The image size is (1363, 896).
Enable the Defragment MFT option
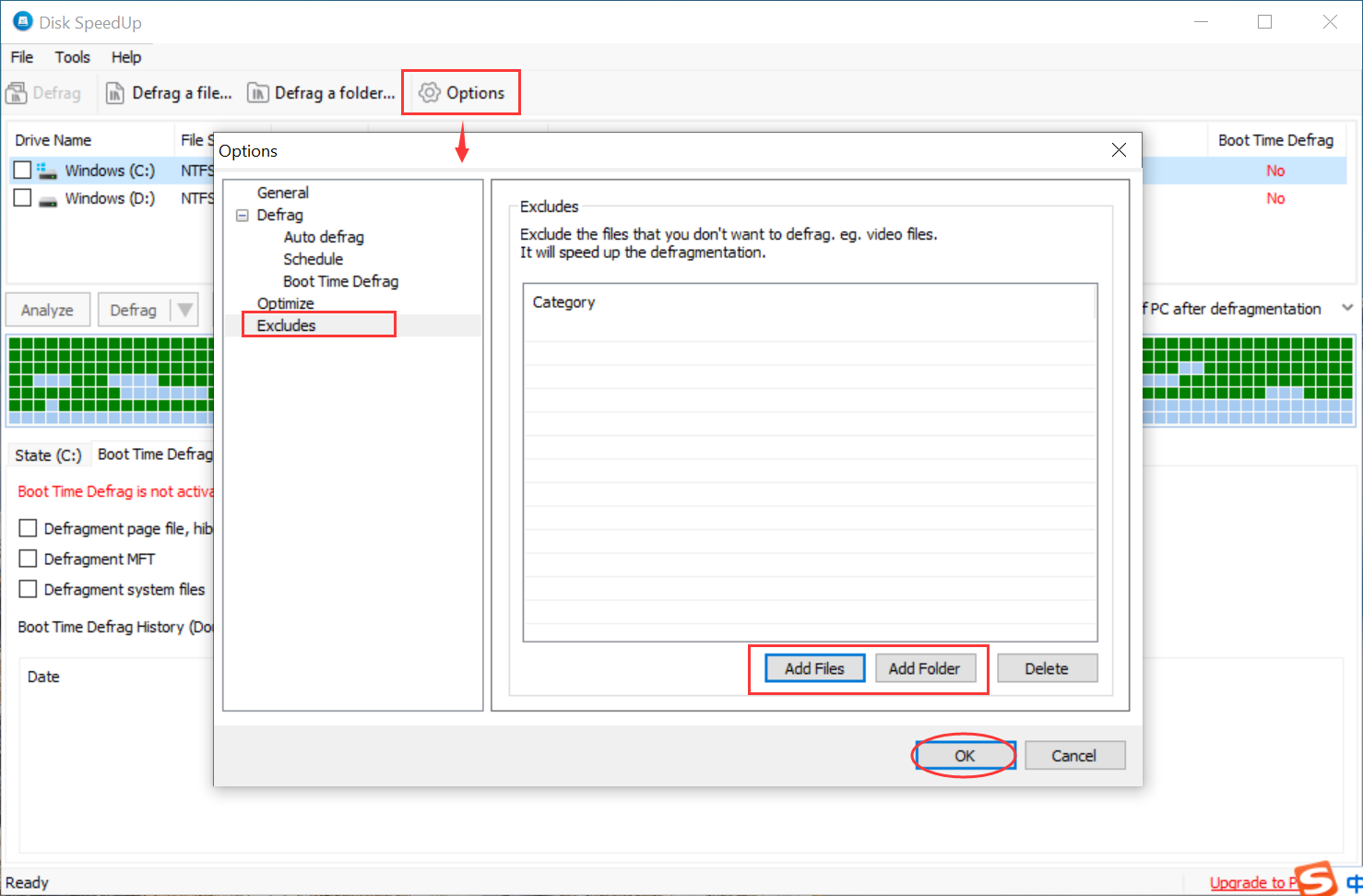point(28,559)
